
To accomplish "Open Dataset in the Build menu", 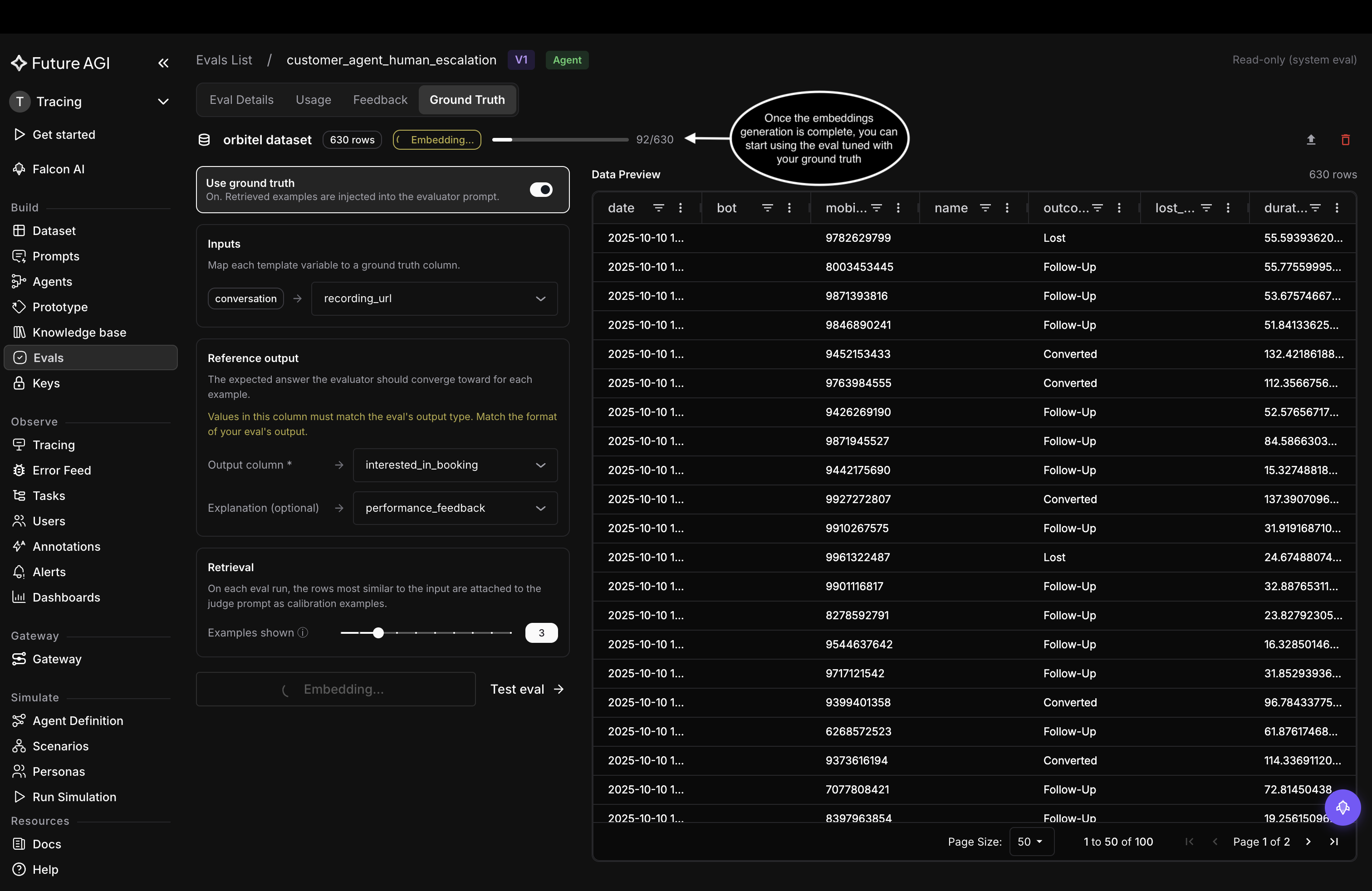I will pyautogui.click(x=90, y=230).
